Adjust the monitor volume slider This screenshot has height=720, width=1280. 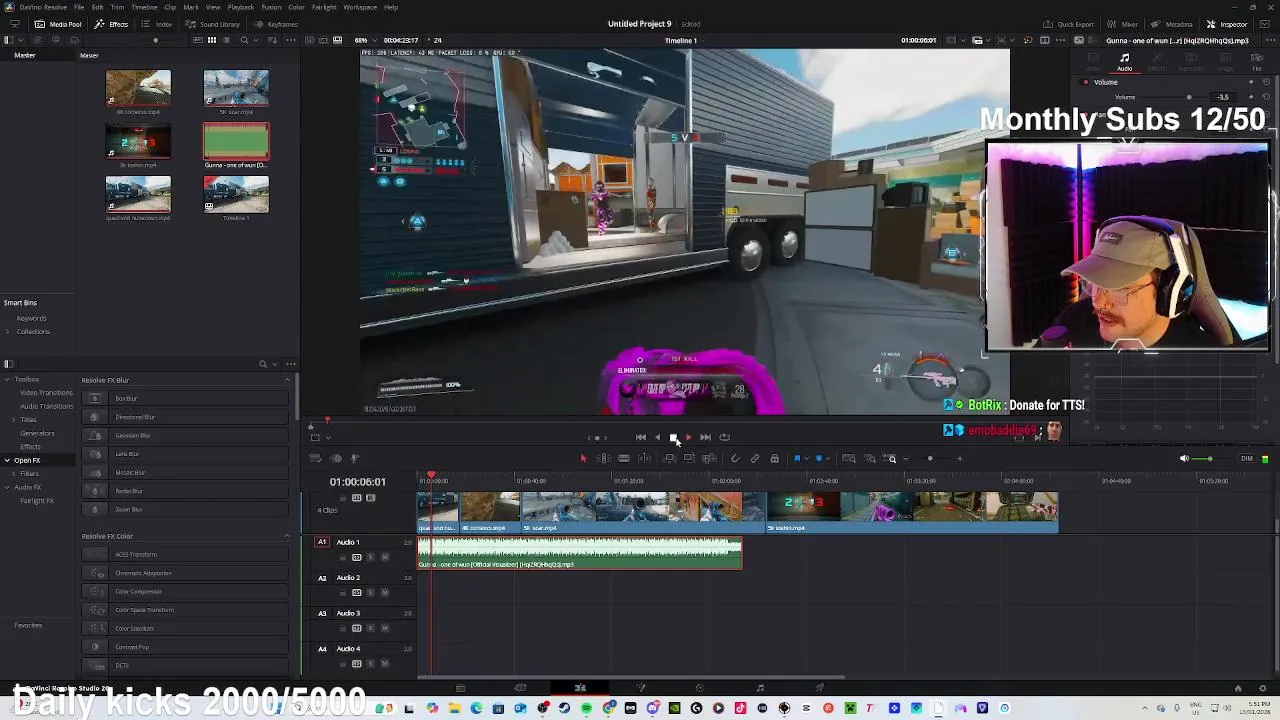tap(1210, 459)
